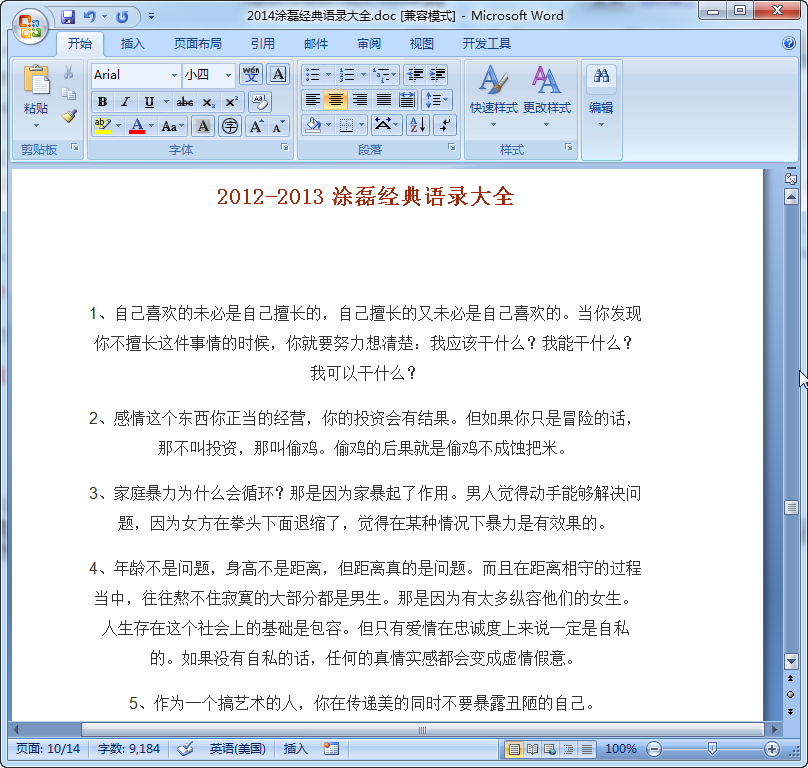This screenshot has width=808, height=768.
Task: Open the 粘贴 dropdown arrow
Action: coord(36,125)
